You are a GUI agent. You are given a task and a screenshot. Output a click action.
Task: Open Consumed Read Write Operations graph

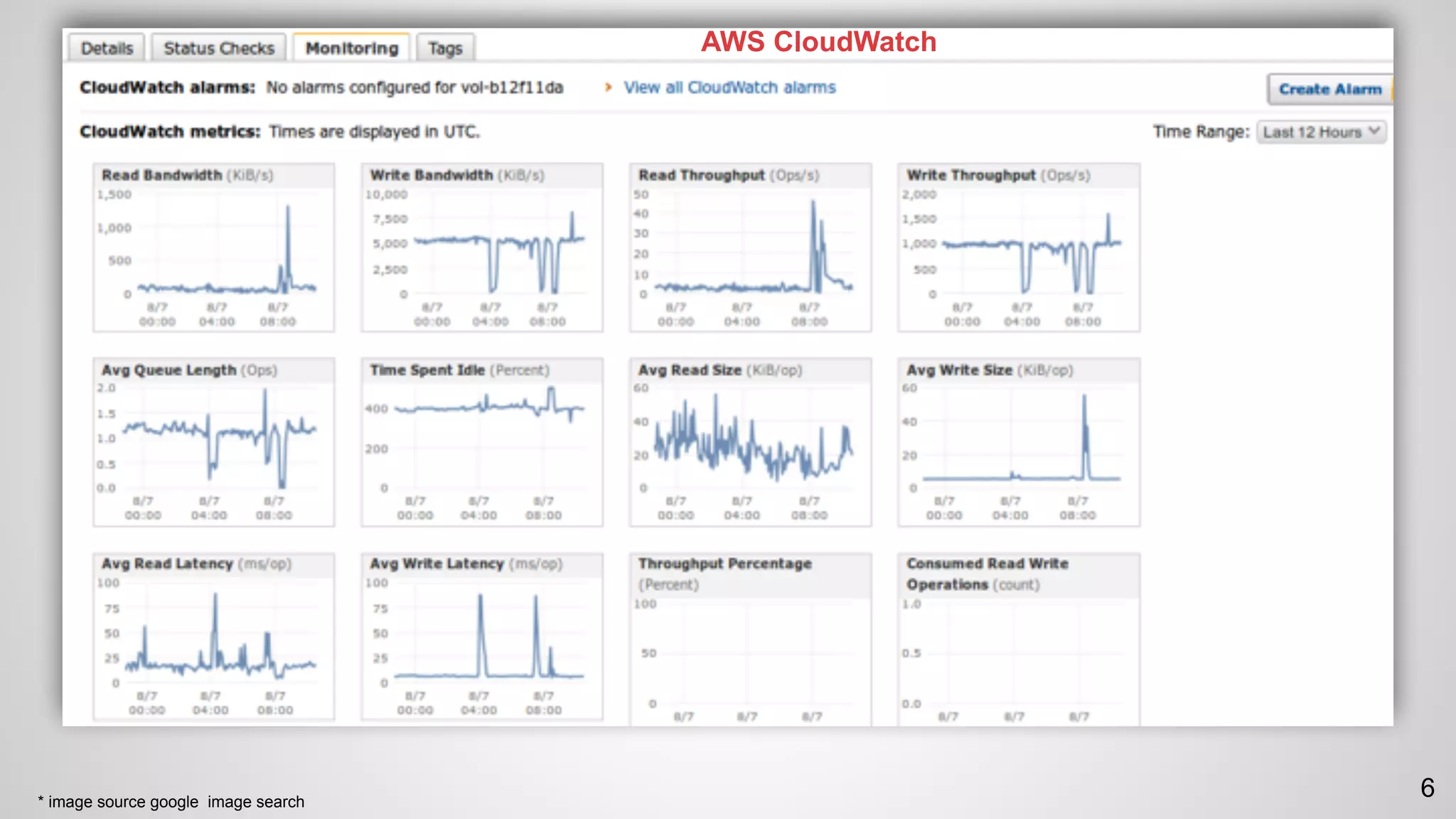pos(1019,640)
